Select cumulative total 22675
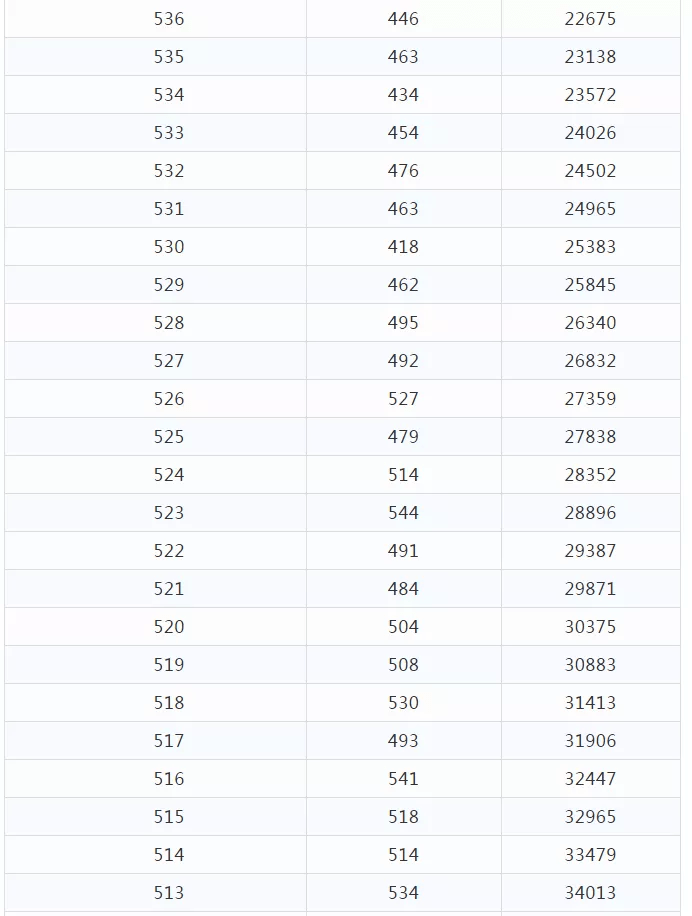 pyautogui.click(x=590, y=19)
